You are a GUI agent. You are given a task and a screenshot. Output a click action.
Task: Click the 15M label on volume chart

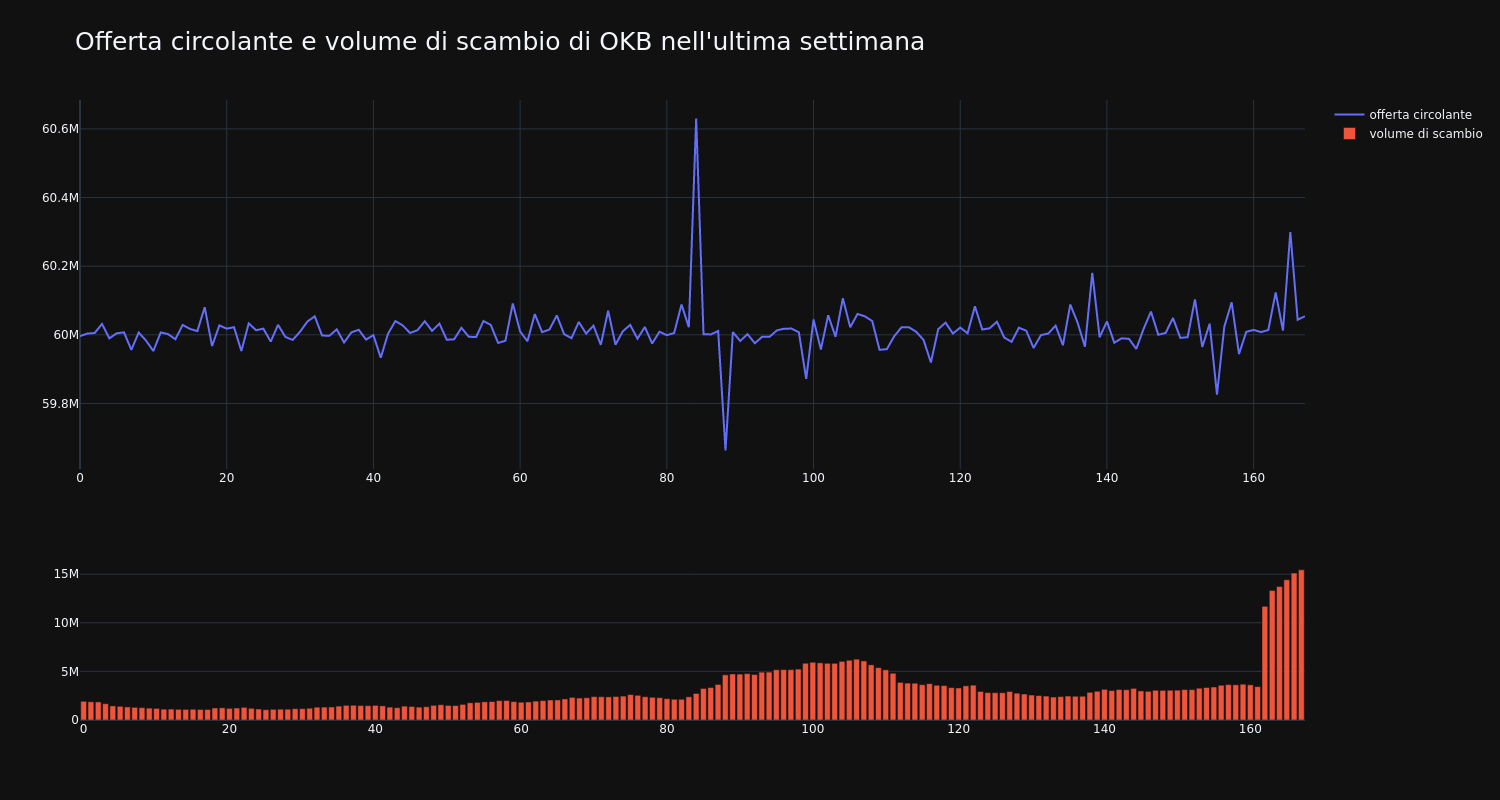tap(66, 574)
